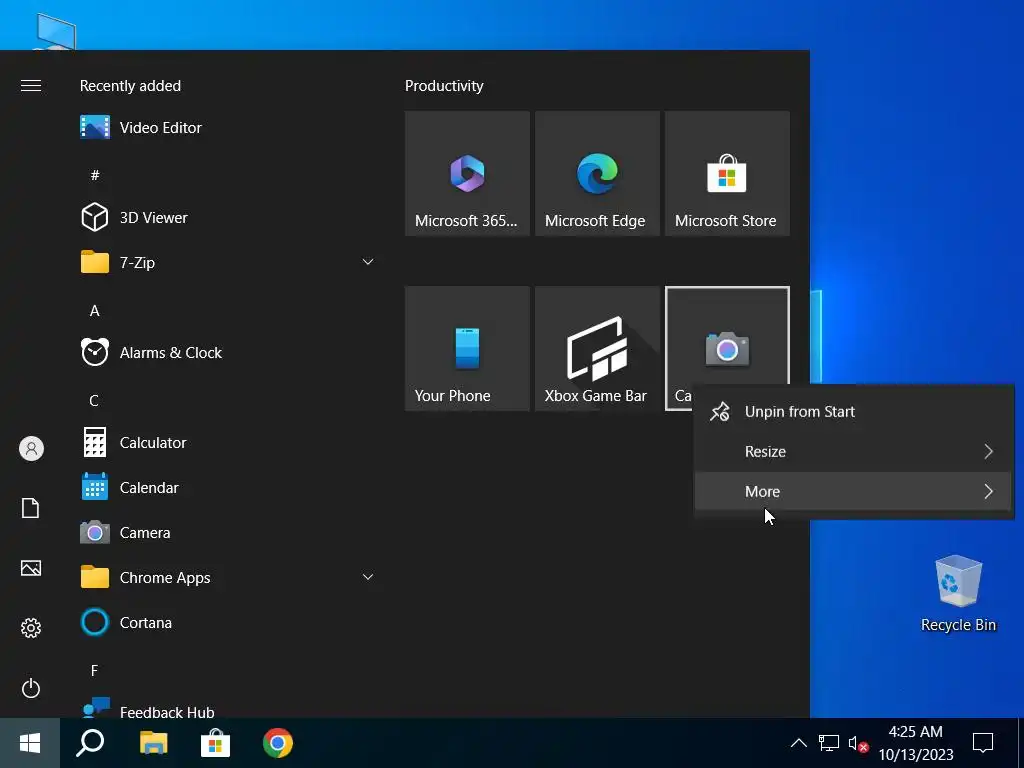Screen dimensions: 1024x768
Task: Expand the Chrome Apps folder chevron
Action: click(368, 577)
